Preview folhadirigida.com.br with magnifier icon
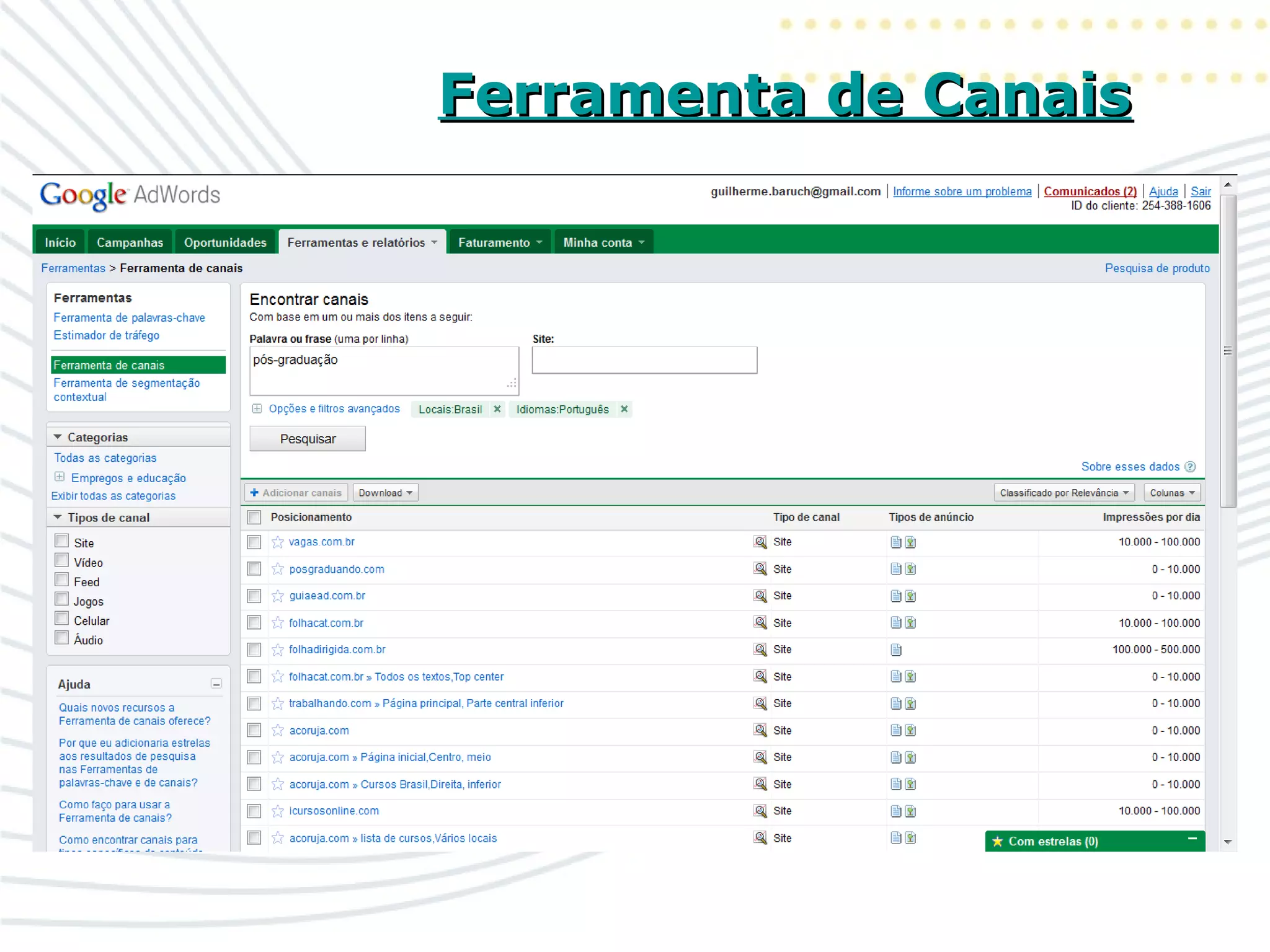Image resolution: width=1270 pixels, height=952 pixels. pyautogui.click(x=760, y=650)
